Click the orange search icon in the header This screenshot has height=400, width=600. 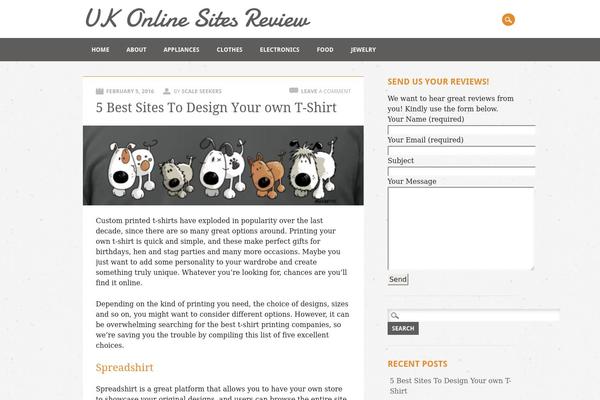508,20
